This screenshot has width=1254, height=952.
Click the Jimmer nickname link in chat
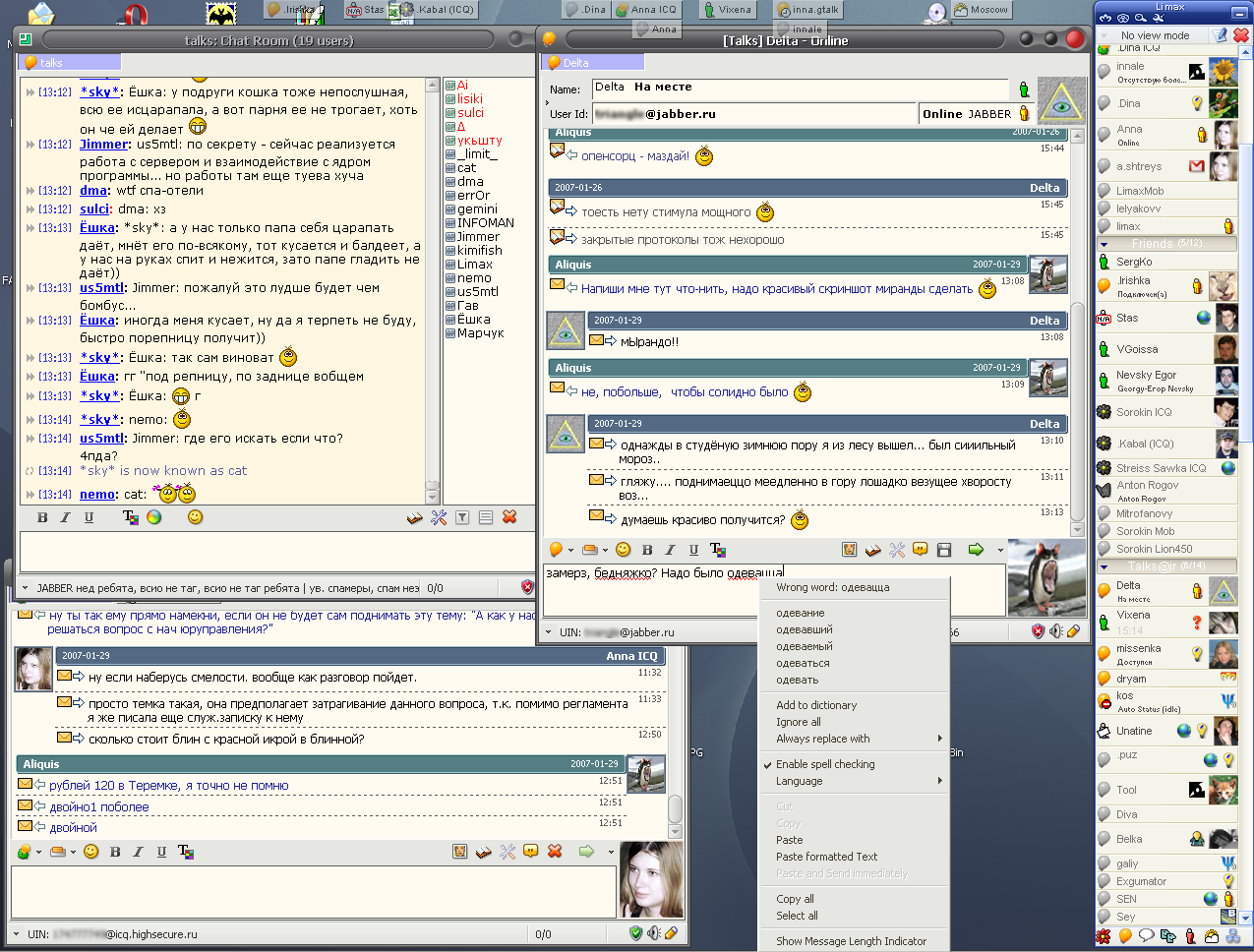tap(103, 145)
